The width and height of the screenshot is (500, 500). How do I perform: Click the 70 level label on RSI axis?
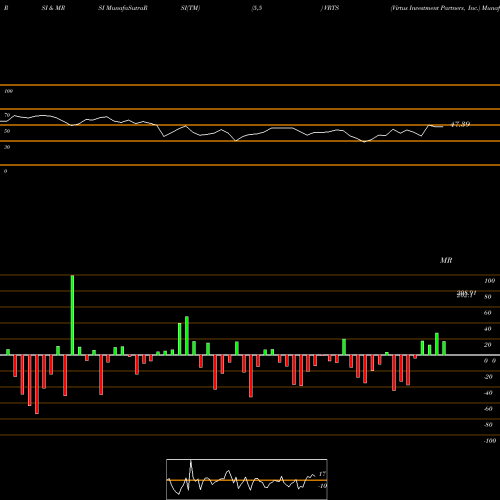(x=7, y=115)
